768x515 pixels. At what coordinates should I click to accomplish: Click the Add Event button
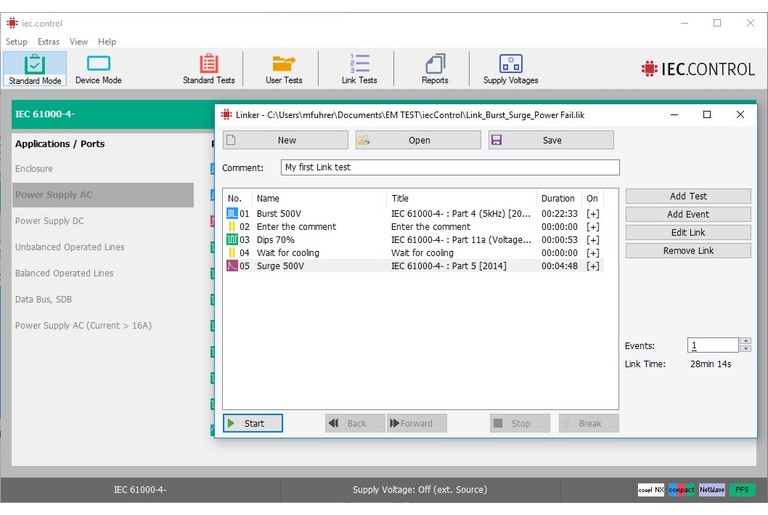pos(688,214)
